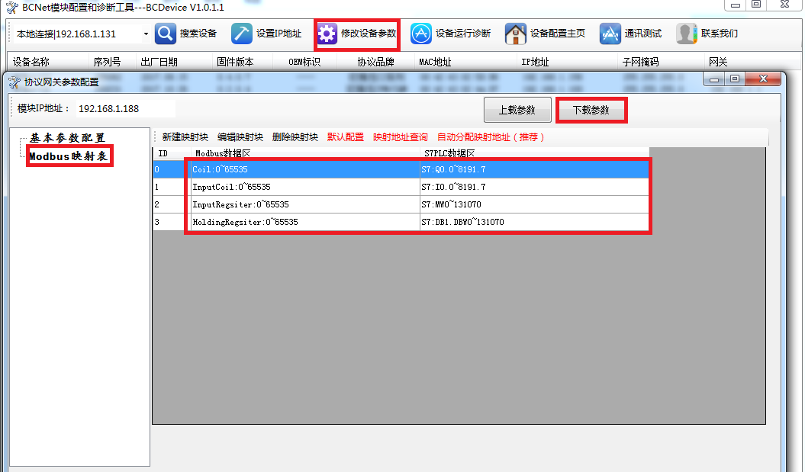Click the 设备配置主页 house icon

pyautogui.click(x=515, y=34)
